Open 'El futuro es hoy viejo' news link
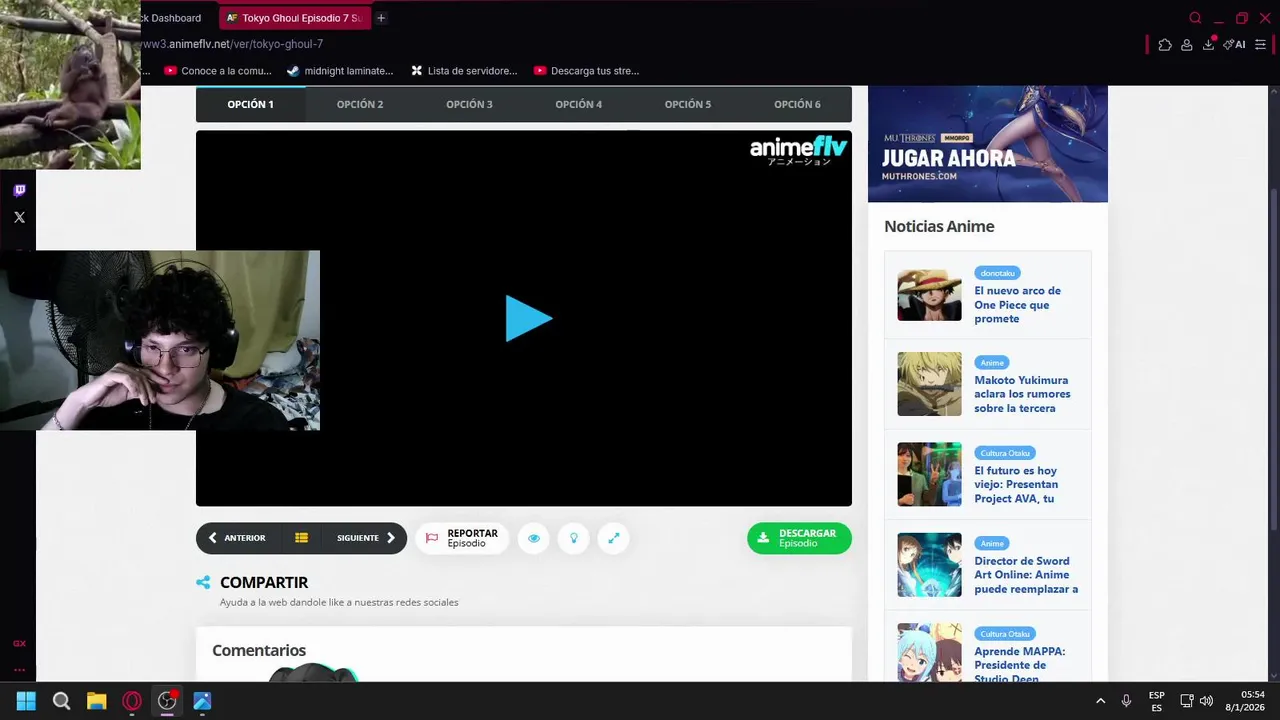 1016,484
